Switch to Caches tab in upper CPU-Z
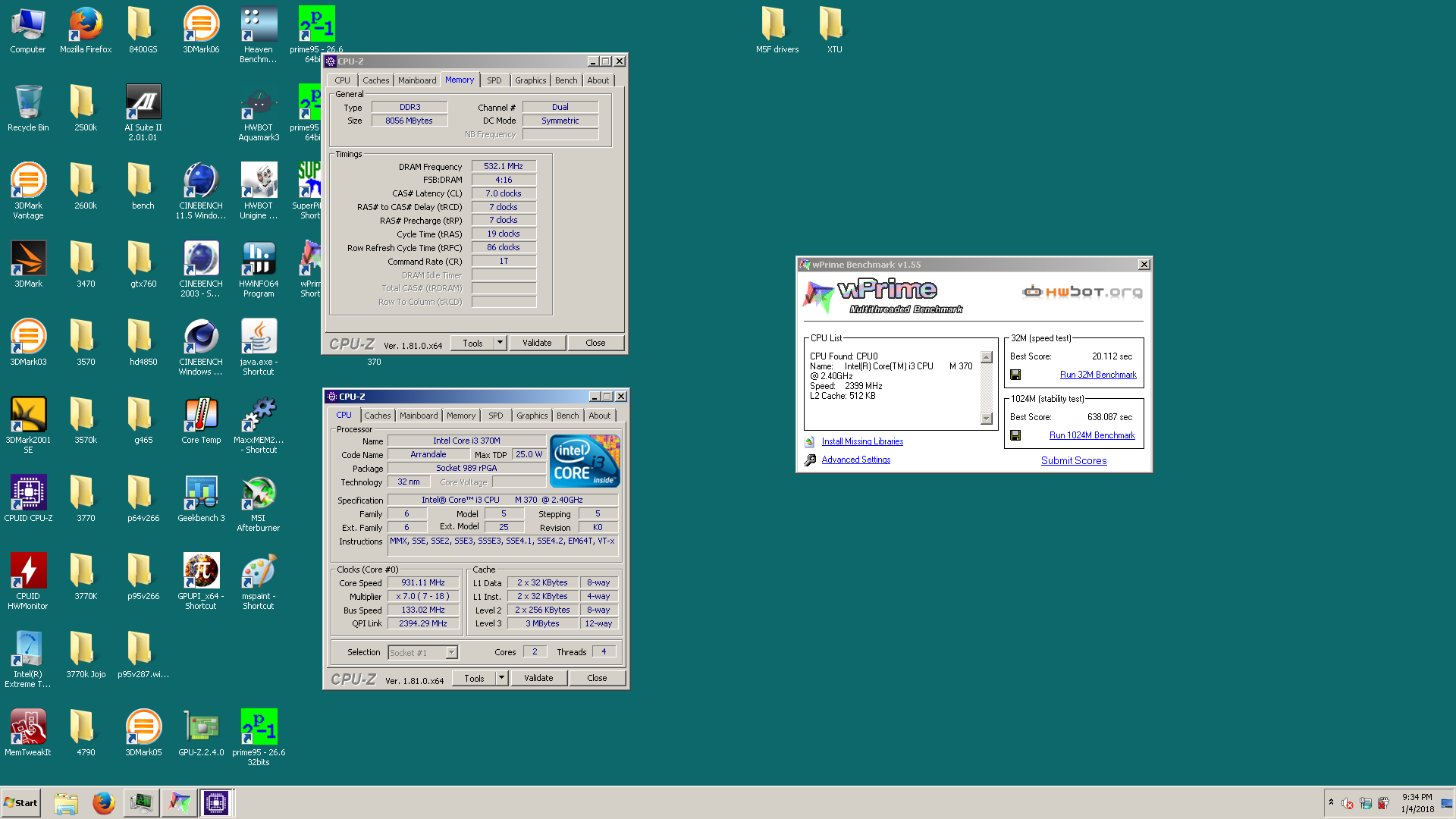1456x819 pixels. [x=375, y=80]
